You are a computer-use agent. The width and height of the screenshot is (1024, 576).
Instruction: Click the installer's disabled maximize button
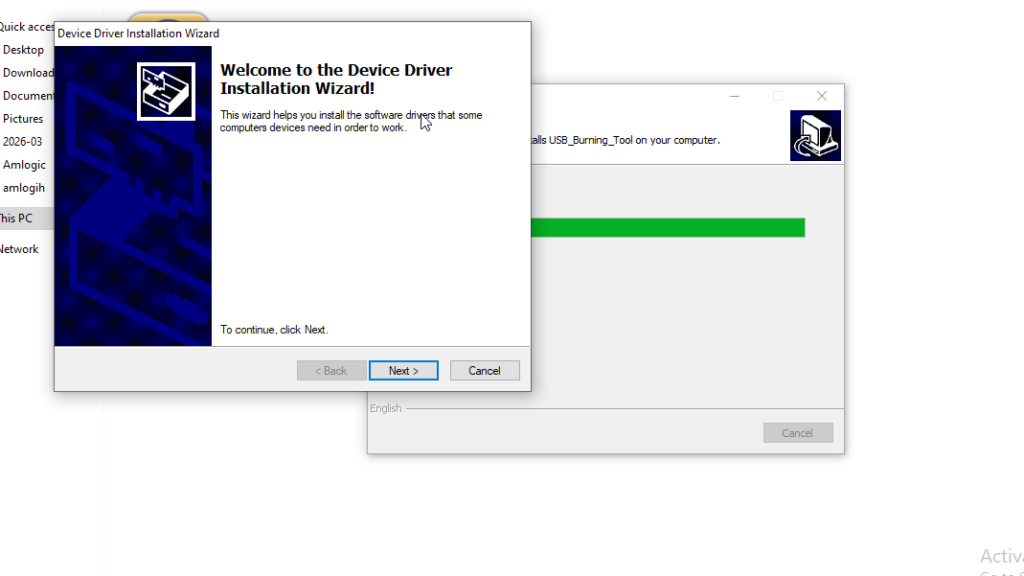coord(778,96)
